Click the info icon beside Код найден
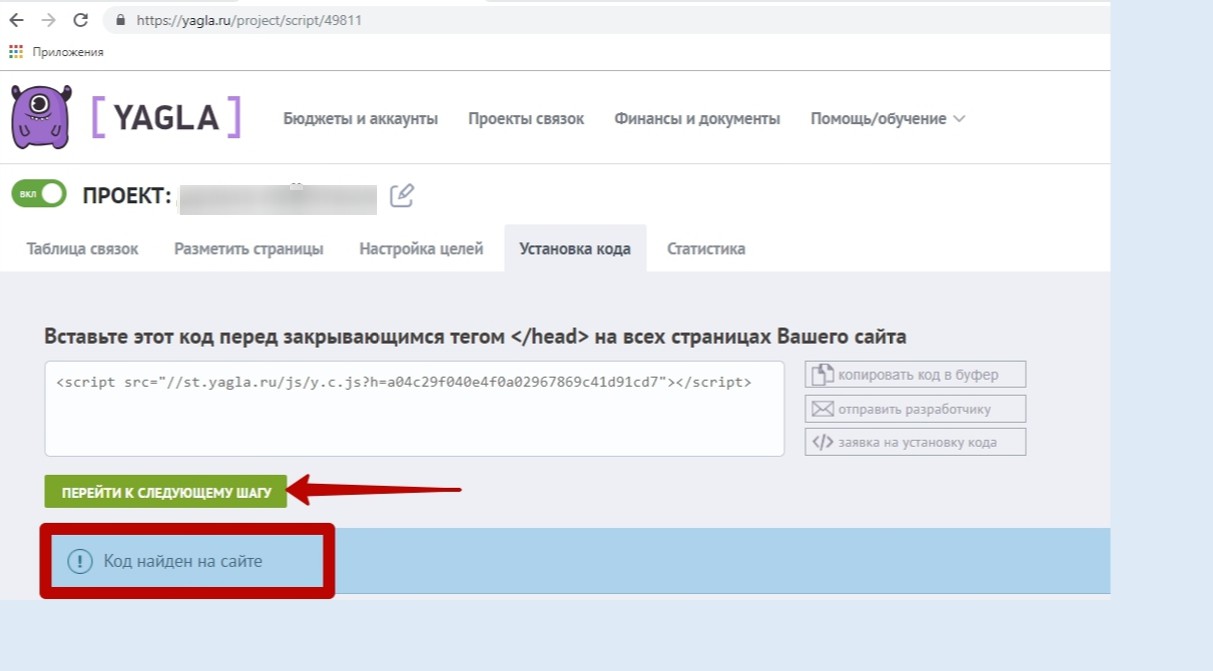1213x671 pixels. pos(79,562)
